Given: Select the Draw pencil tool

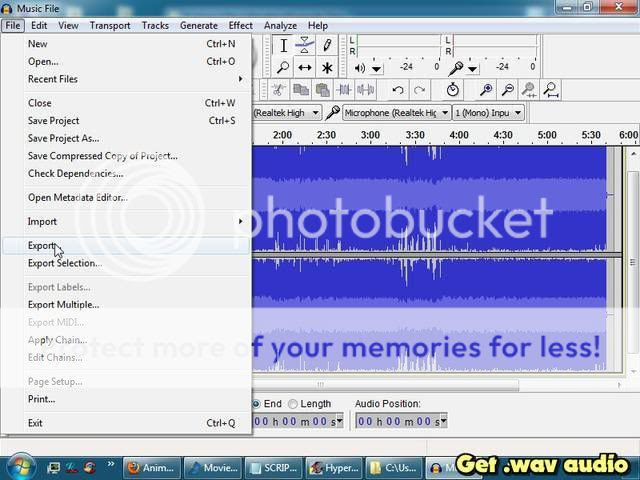Looking at the screenshot, I should pos(327,45).
